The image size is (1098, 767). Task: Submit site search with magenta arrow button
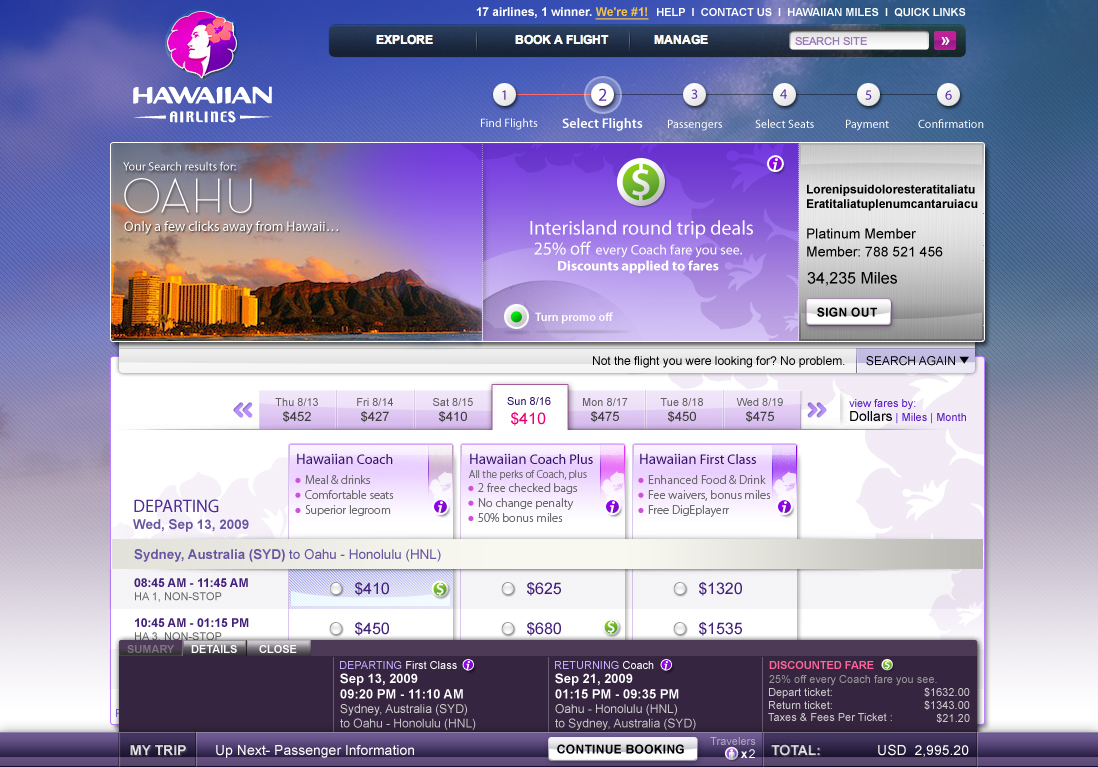(945, 41)
